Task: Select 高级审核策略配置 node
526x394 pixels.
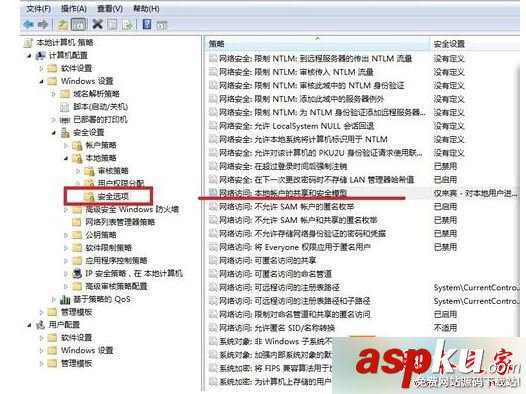Action: (116, 286)
